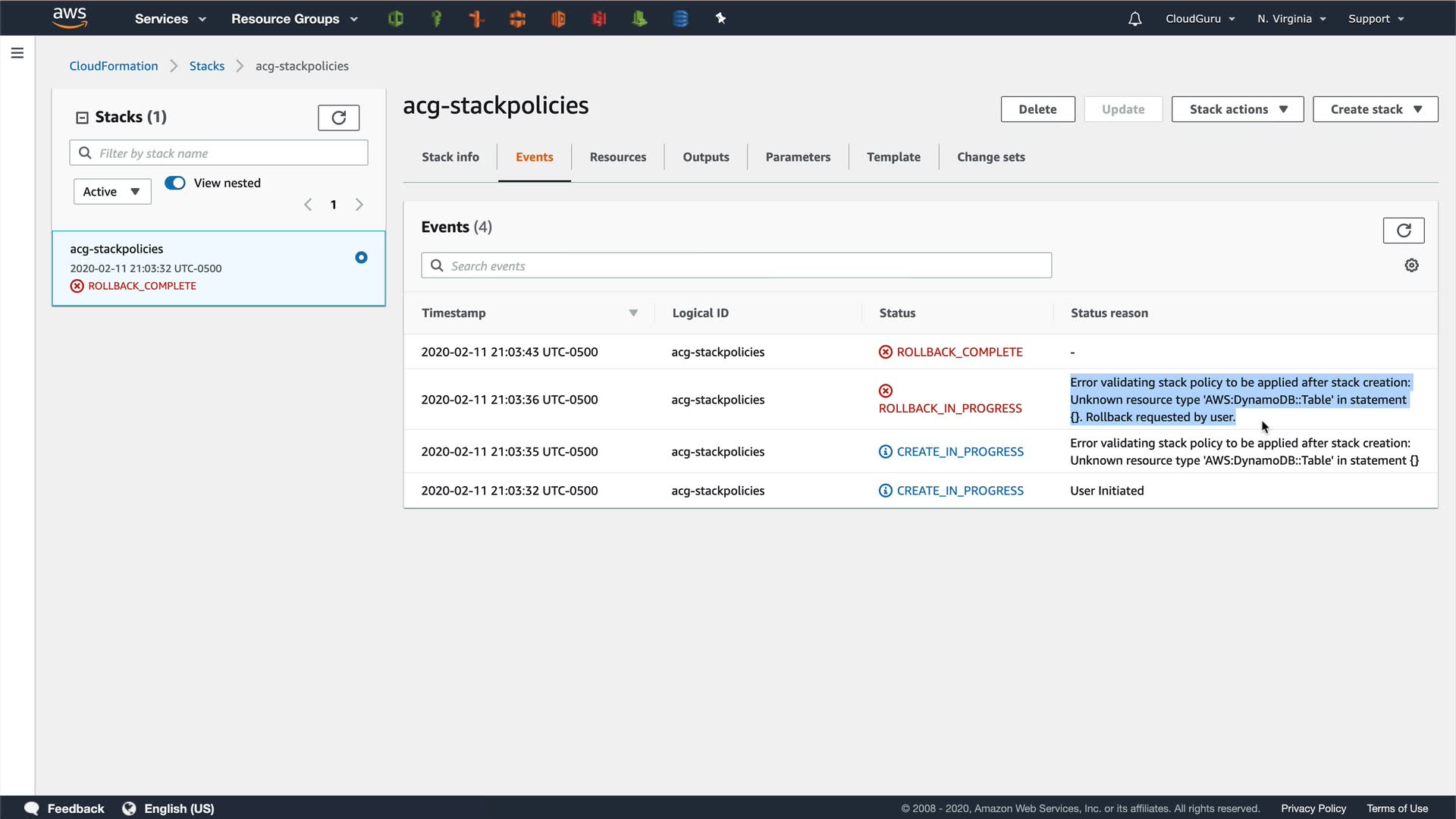Screen dimensions: 1456x819
Task: Click the Delete stack button
Action: pyautogui.click(x=1037, y=109)
